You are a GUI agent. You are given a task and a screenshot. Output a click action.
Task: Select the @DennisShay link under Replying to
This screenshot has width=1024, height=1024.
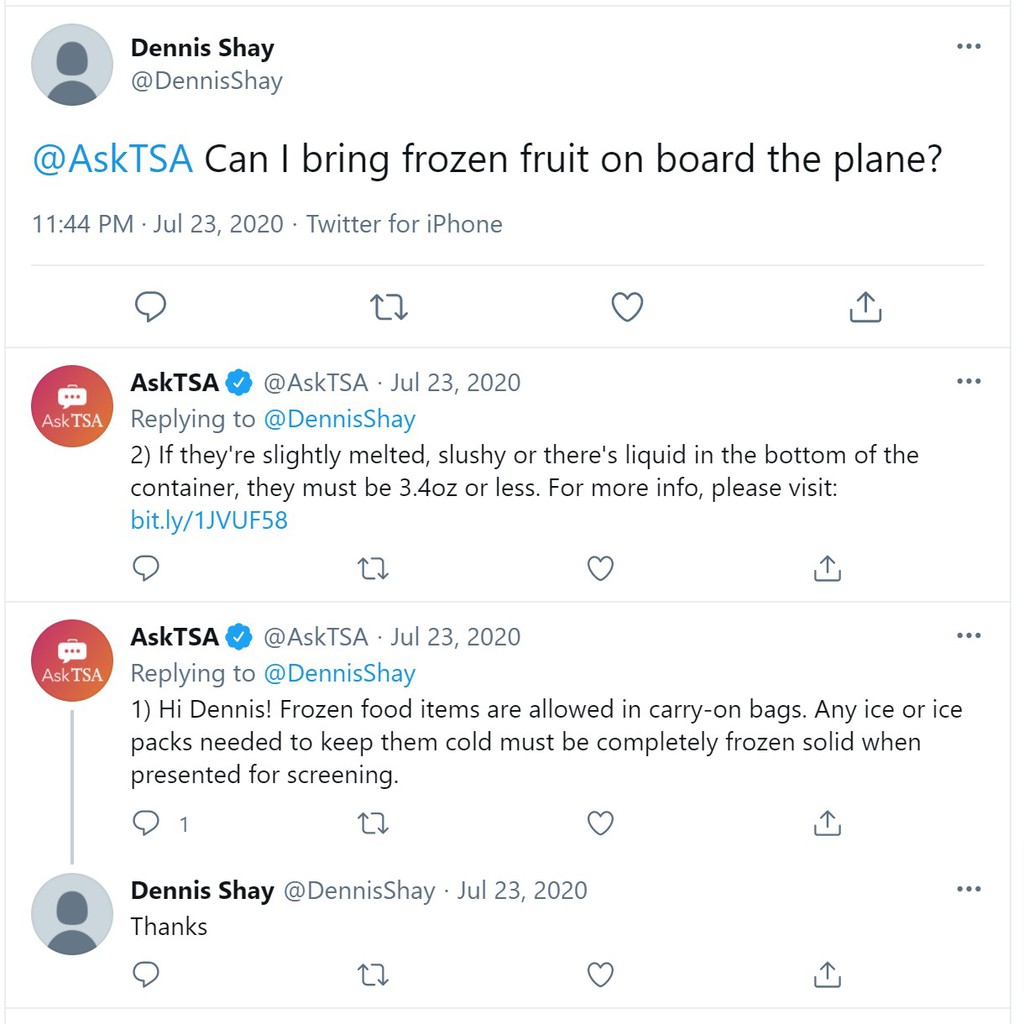point(341,419)
